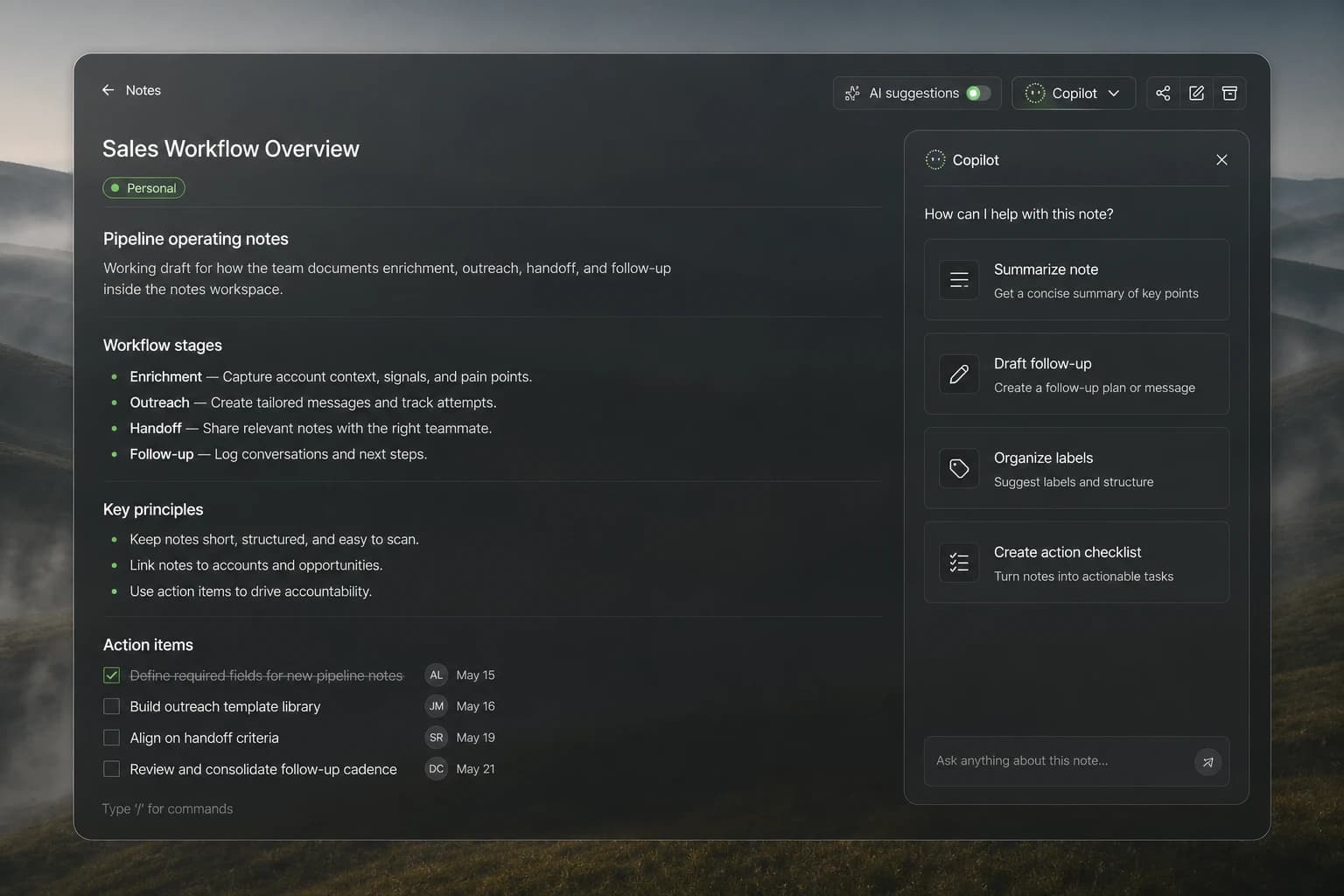Screen dimensions: 1344x896
Task: Click the Pipeline operating notes heading
Action: coord(196,239)
